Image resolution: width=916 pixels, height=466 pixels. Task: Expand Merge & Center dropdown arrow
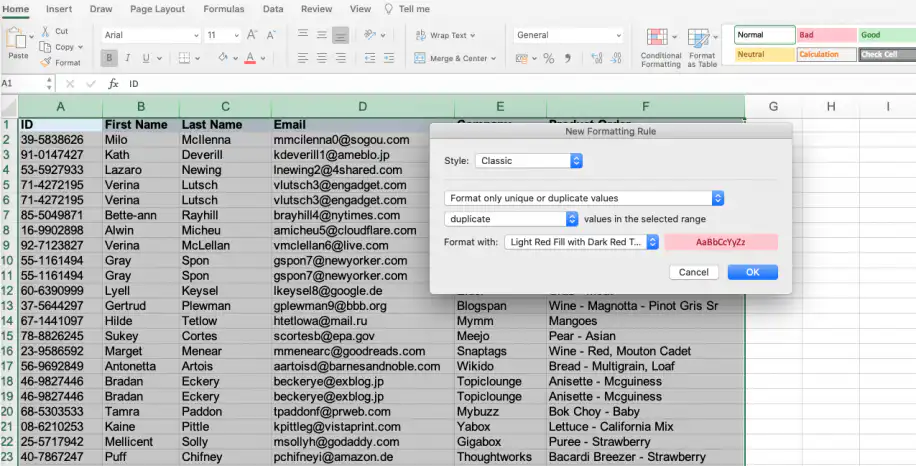point(494,58)
